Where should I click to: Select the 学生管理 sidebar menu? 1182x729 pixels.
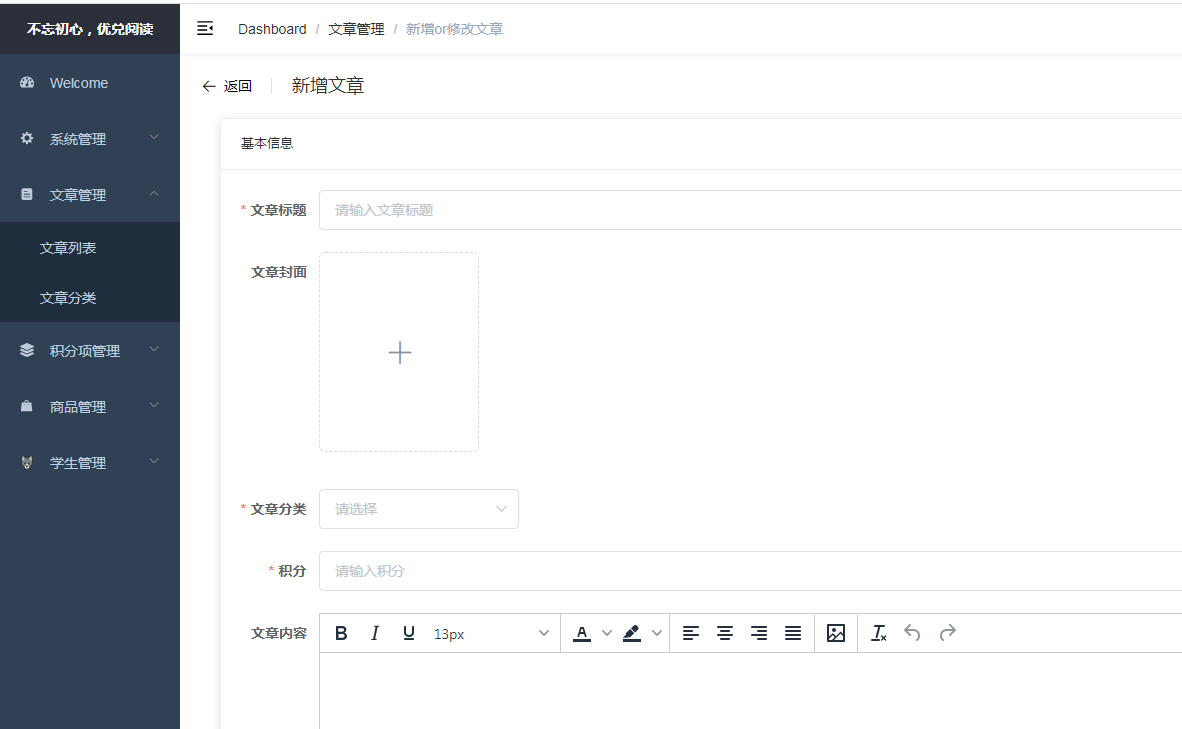(x=90, y=463)
